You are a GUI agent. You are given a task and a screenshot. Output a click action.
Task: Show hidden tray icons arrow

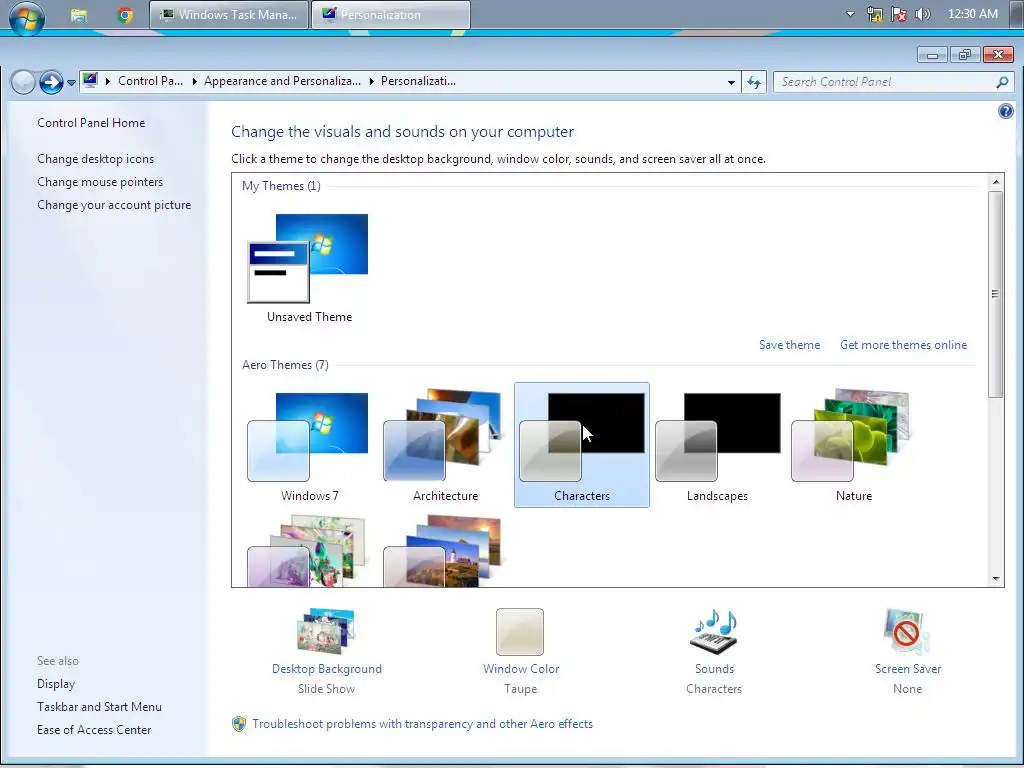coord(850,14)
